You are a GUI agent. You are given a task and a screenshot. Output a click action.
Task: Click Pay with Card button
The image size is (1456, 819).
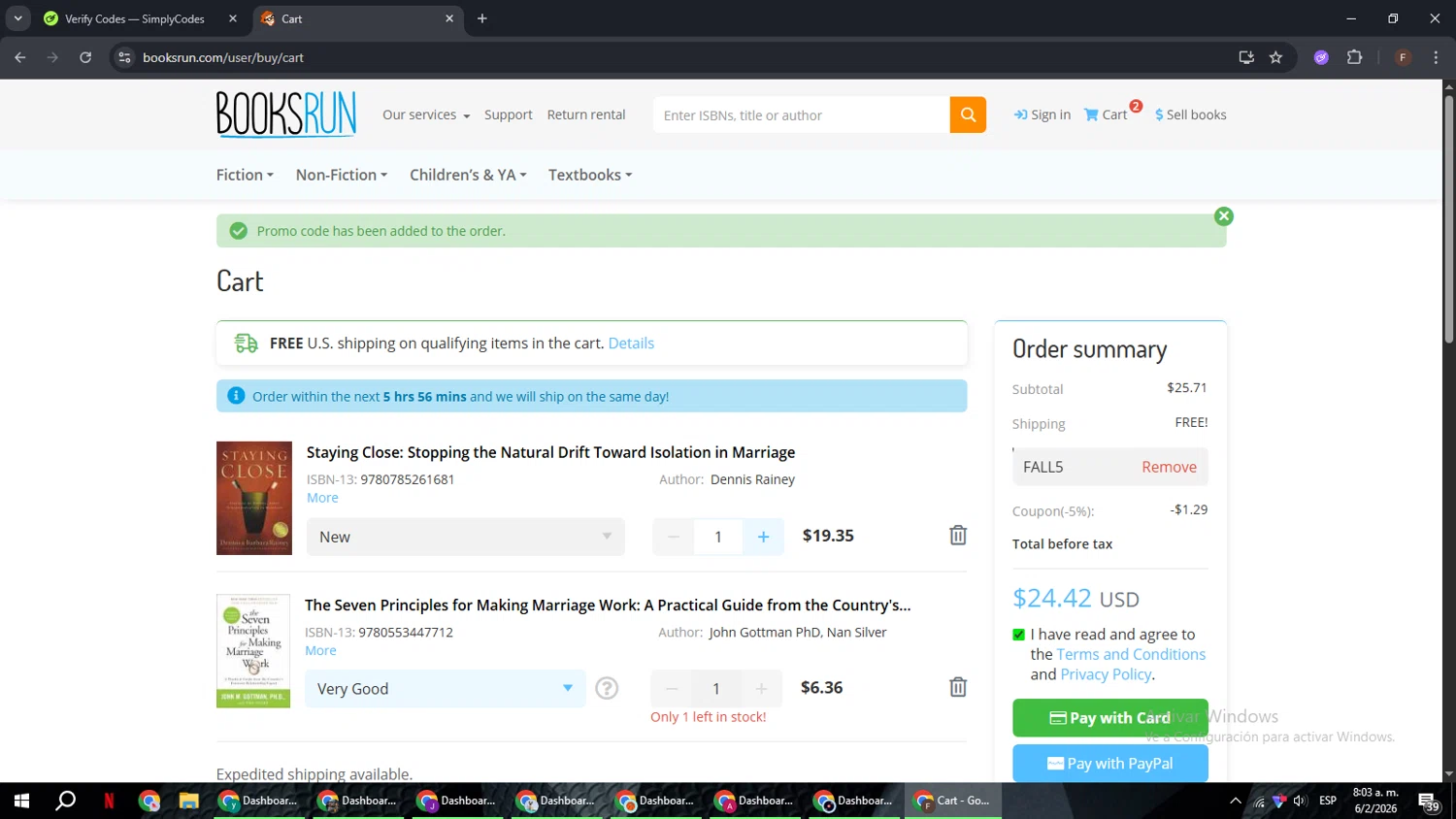point(1110,718)
